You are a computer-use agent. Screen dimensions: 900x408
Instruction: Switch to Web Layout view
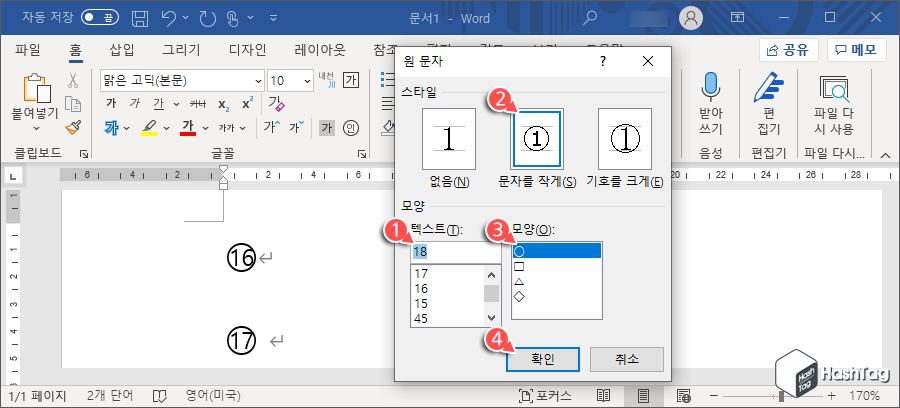coord(683,395)
